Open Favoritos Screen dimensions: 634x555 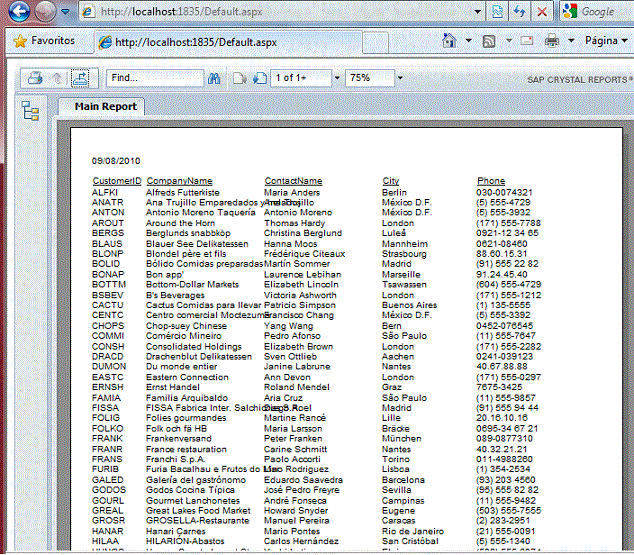(x=43, y=41)
